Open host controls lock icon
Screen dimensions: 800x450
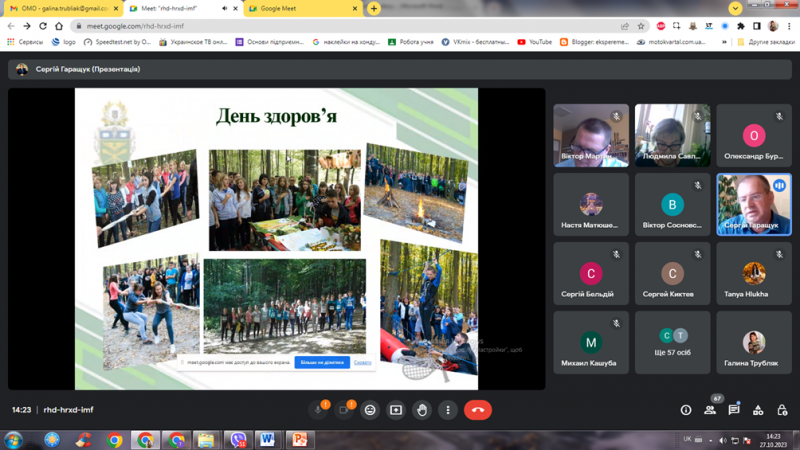coord(782,410)
